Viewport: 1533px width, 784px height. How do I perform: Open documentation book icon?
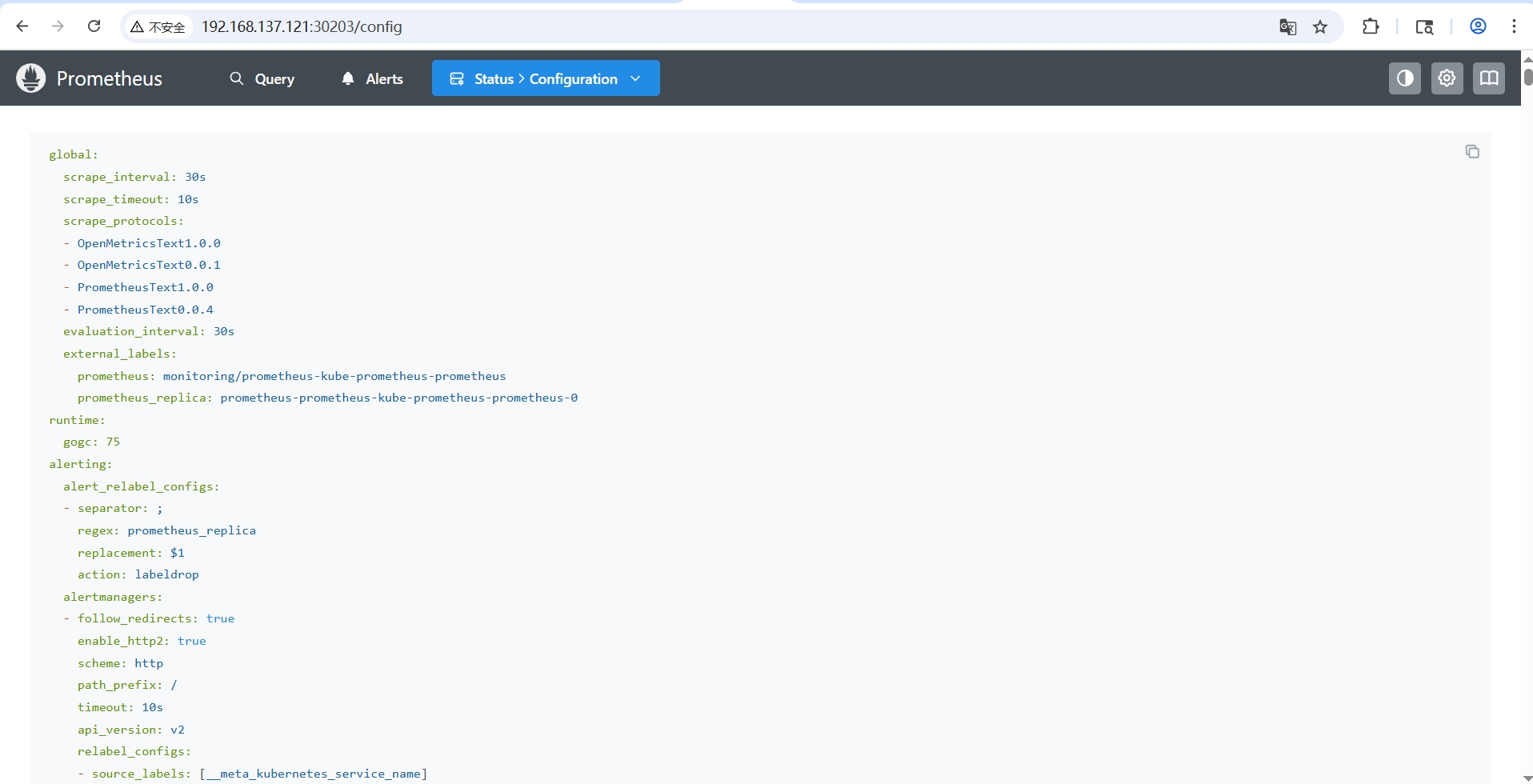tap(1488, 78)
